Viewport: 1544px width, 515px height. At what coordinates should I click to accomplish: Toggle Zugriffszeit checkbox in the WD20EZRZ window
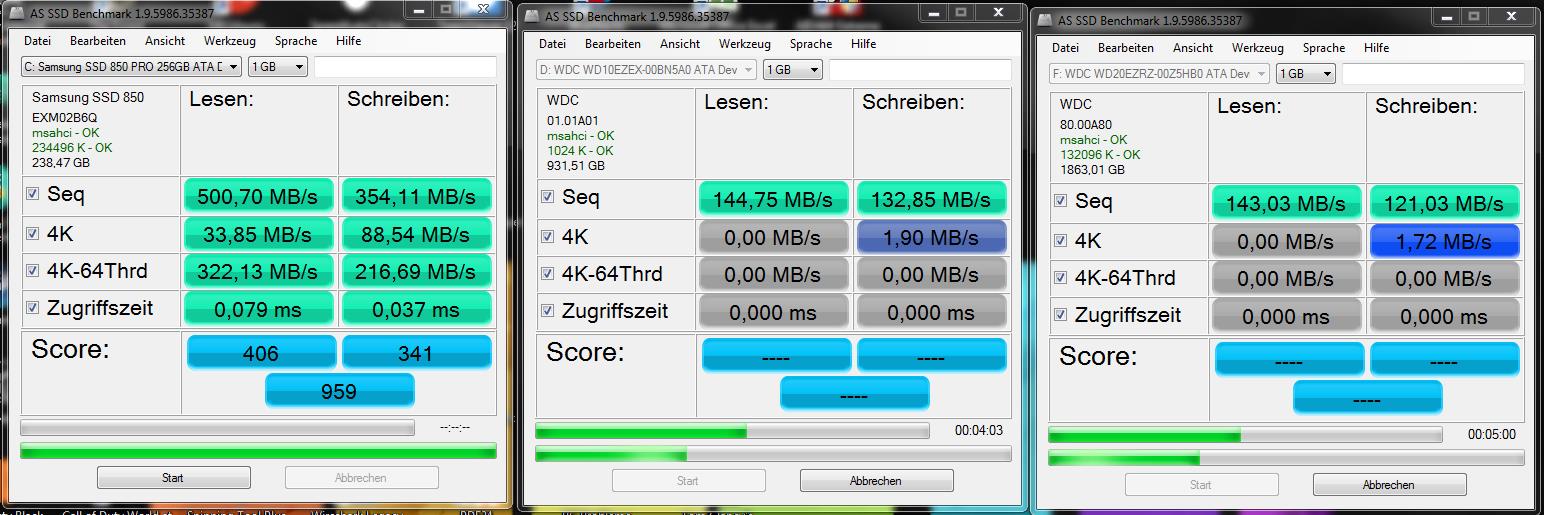pos(1060,315)
